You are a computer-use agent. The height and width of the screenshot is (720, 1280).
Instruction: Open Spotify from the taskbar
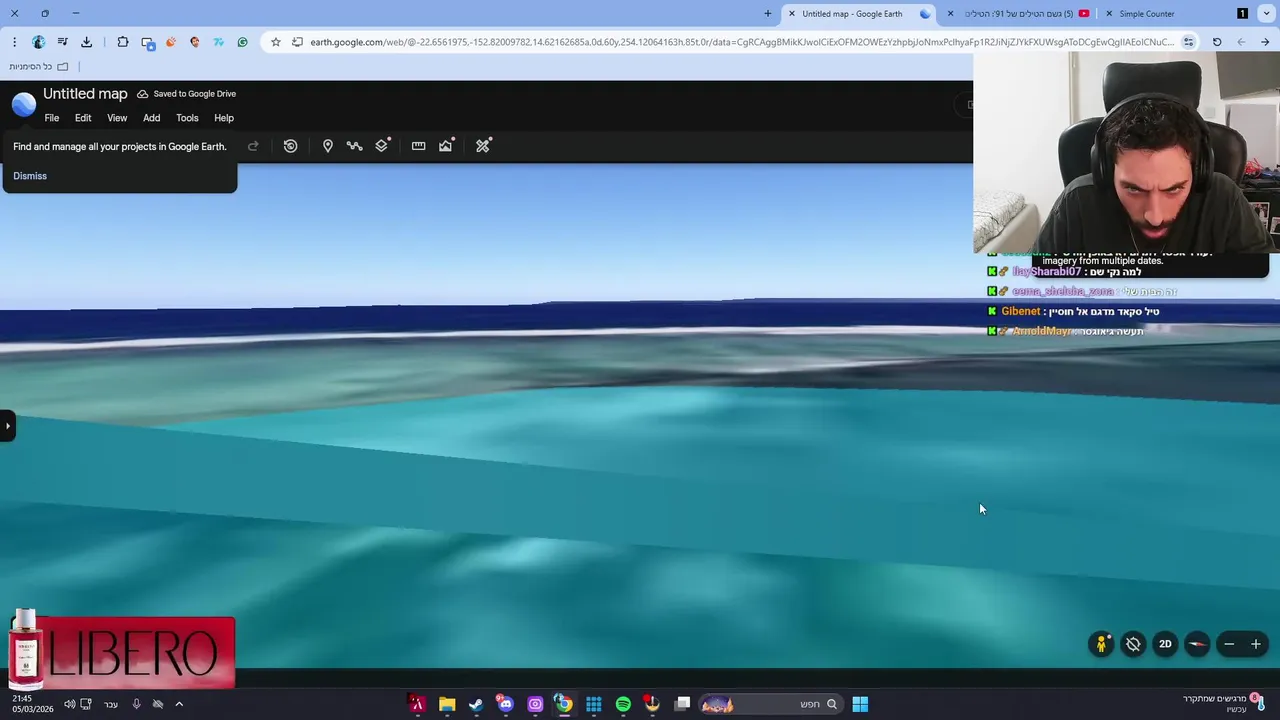[x=623, y=704]
